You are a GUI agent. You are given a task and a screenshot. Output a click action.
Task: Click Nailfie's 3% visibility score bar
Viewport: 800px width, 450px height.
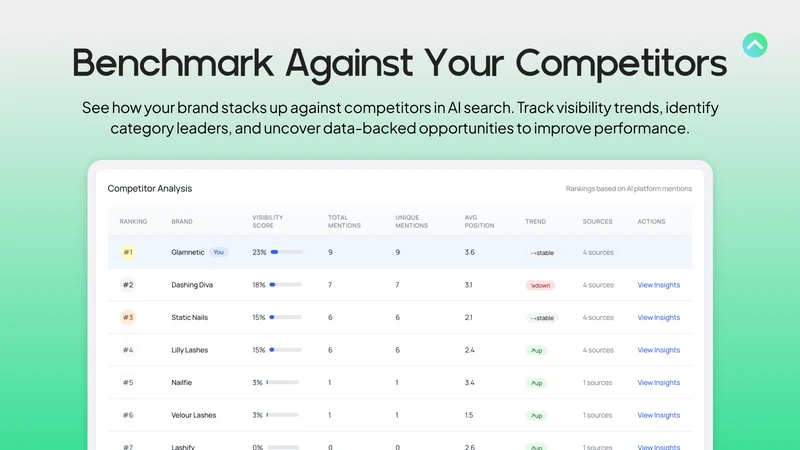[282, 383]
